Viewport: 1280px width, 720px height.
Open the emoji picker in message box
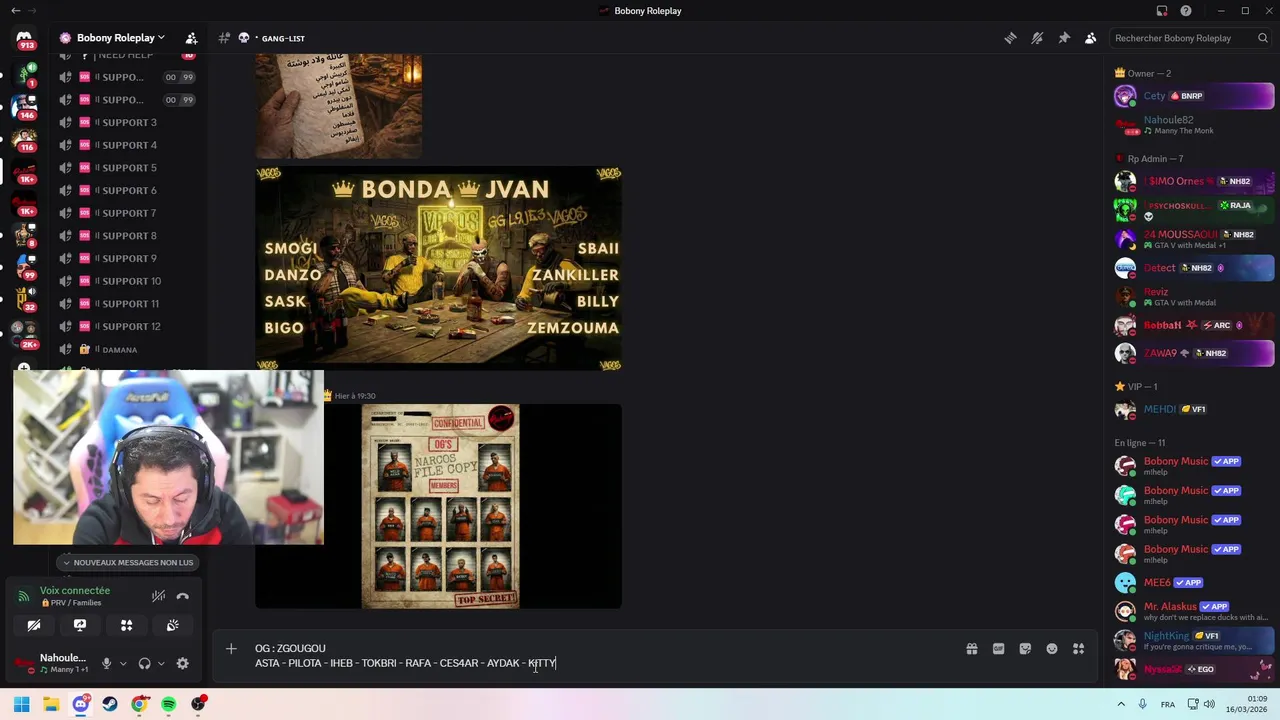(1052, 649)
